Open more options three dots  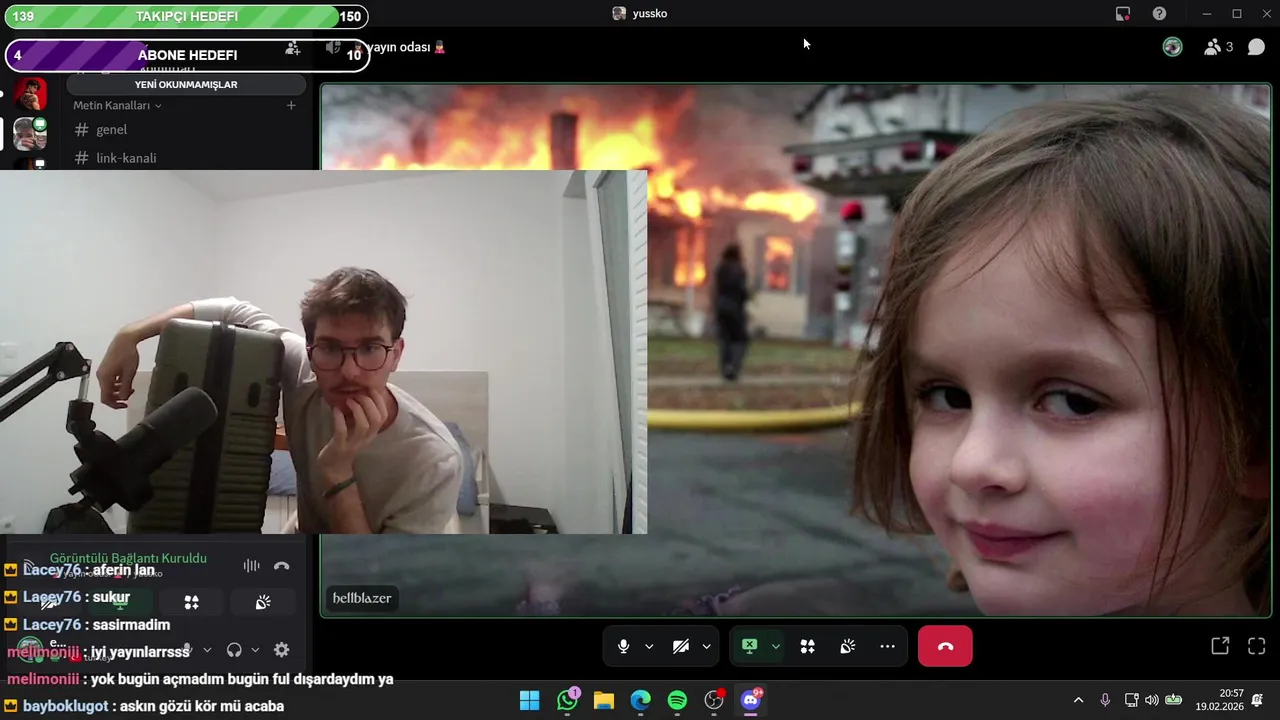(x=887, y=647)
